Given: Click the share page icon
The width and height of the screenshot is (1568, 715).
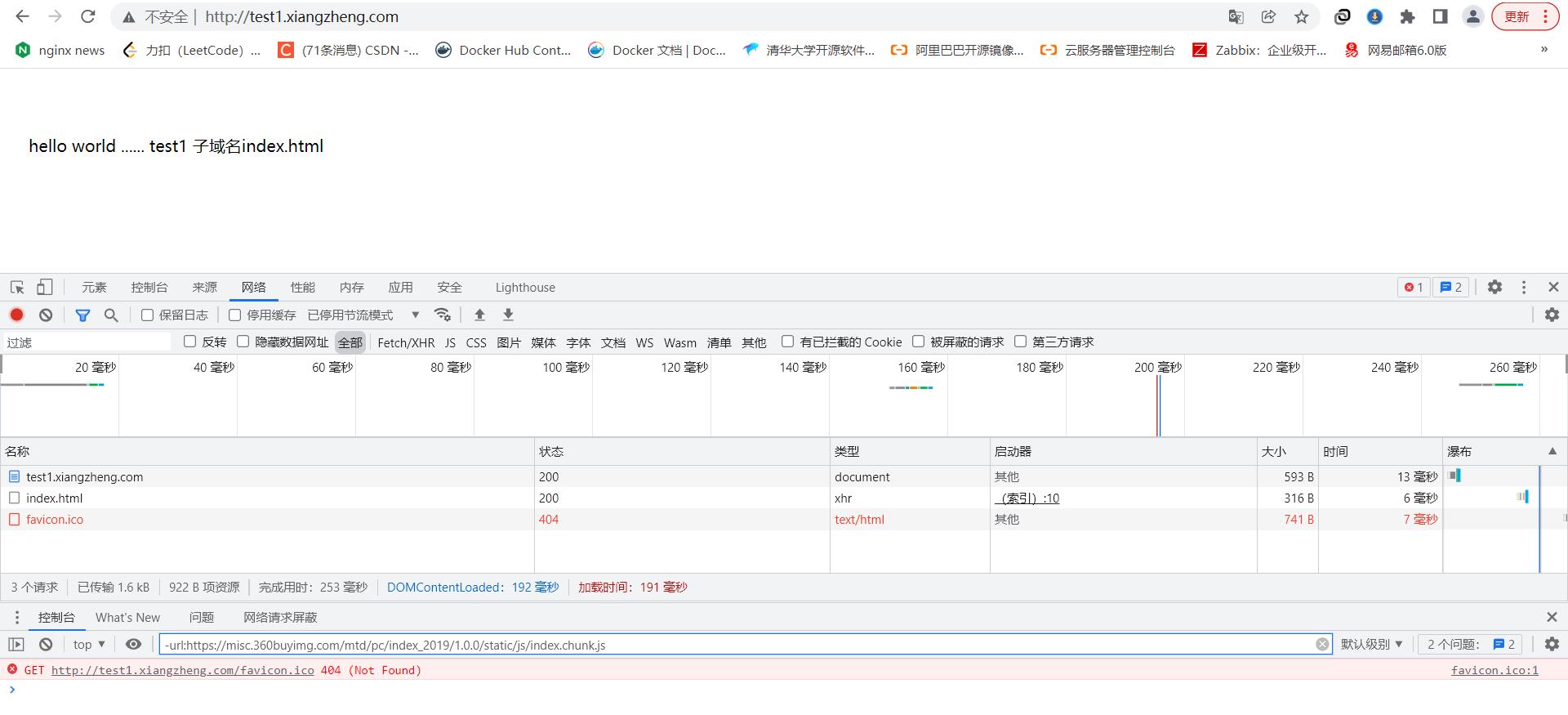Looking at the screenshot, I should click(1268, 16).
